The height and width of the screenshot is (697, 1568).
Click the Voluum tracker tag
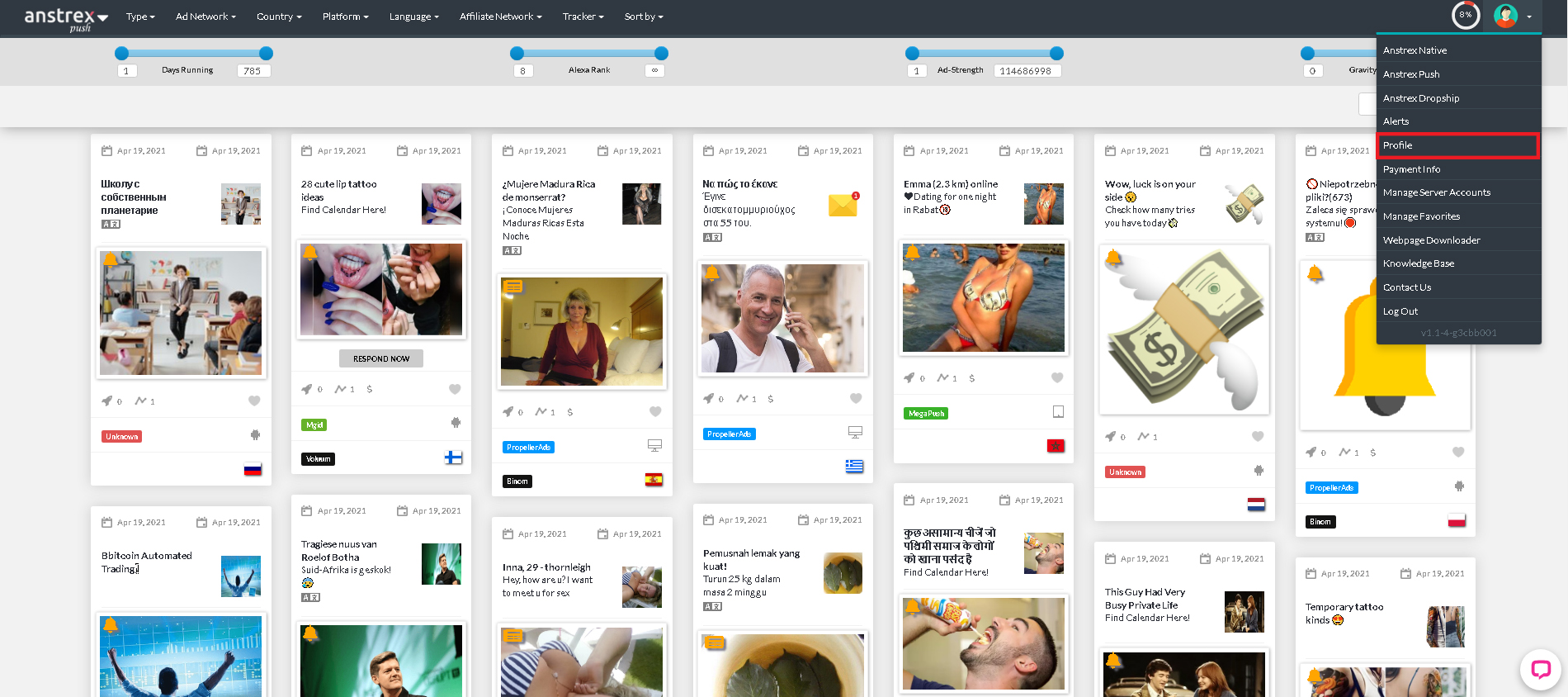tap(319, 459)
